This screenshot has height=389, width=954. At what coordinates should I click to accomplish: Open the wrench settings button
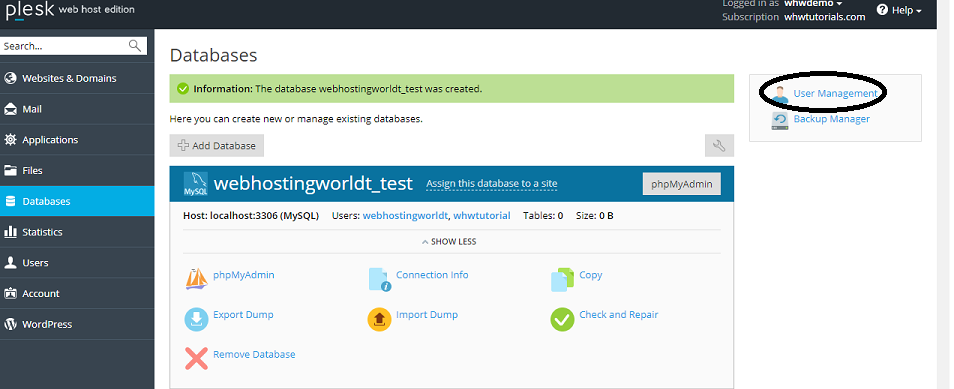click(x=719, y=145)
